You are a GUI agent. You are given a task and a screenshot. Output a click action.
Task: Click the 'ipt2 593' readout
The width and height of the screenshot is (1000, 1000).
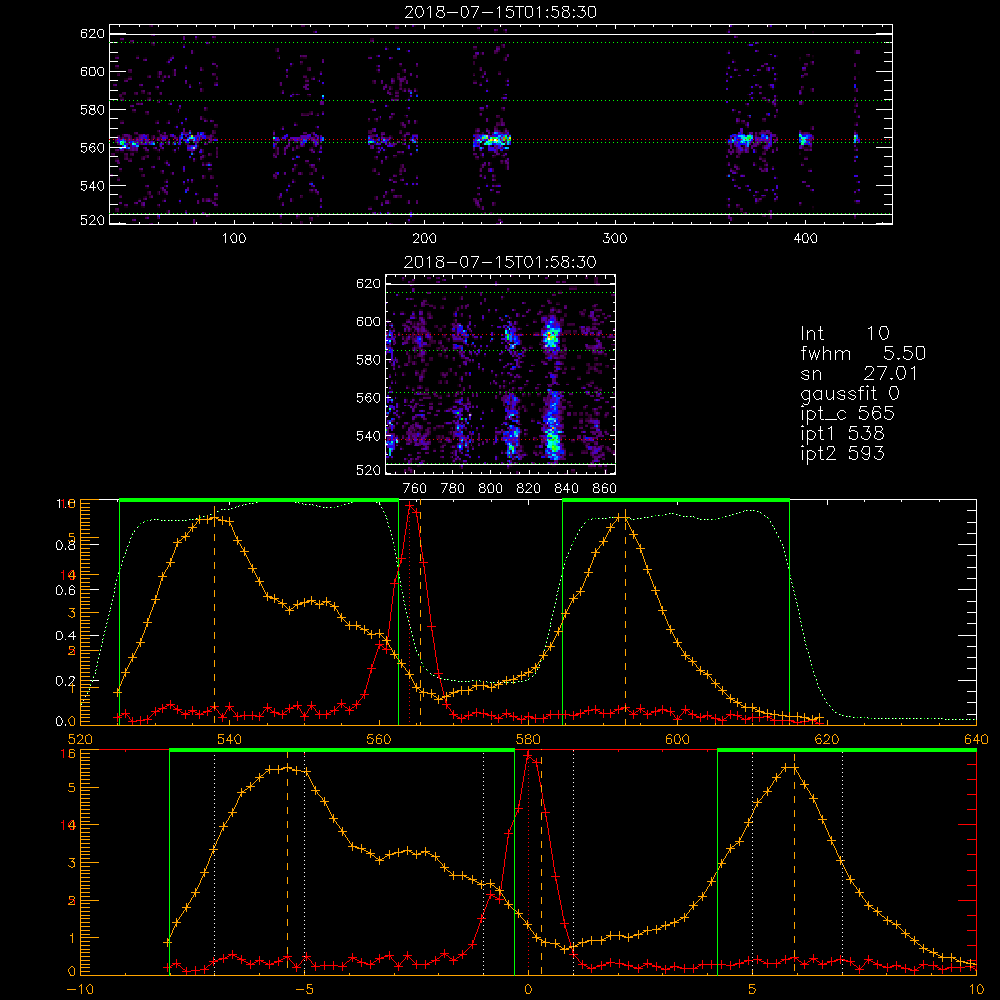click(842, 453)
